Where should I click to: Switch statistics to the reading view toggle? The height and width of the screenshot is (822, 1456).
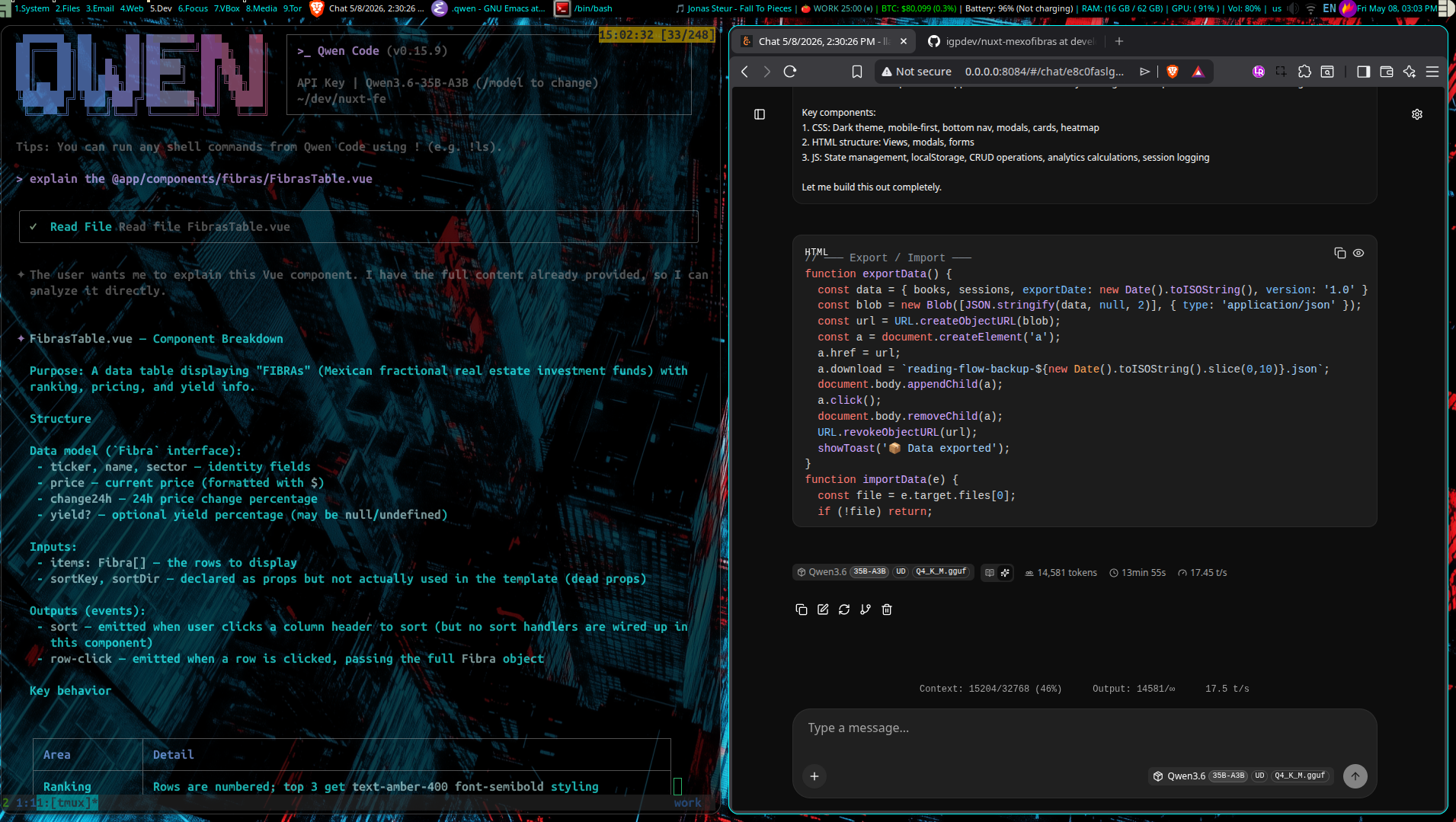[990, 572]
